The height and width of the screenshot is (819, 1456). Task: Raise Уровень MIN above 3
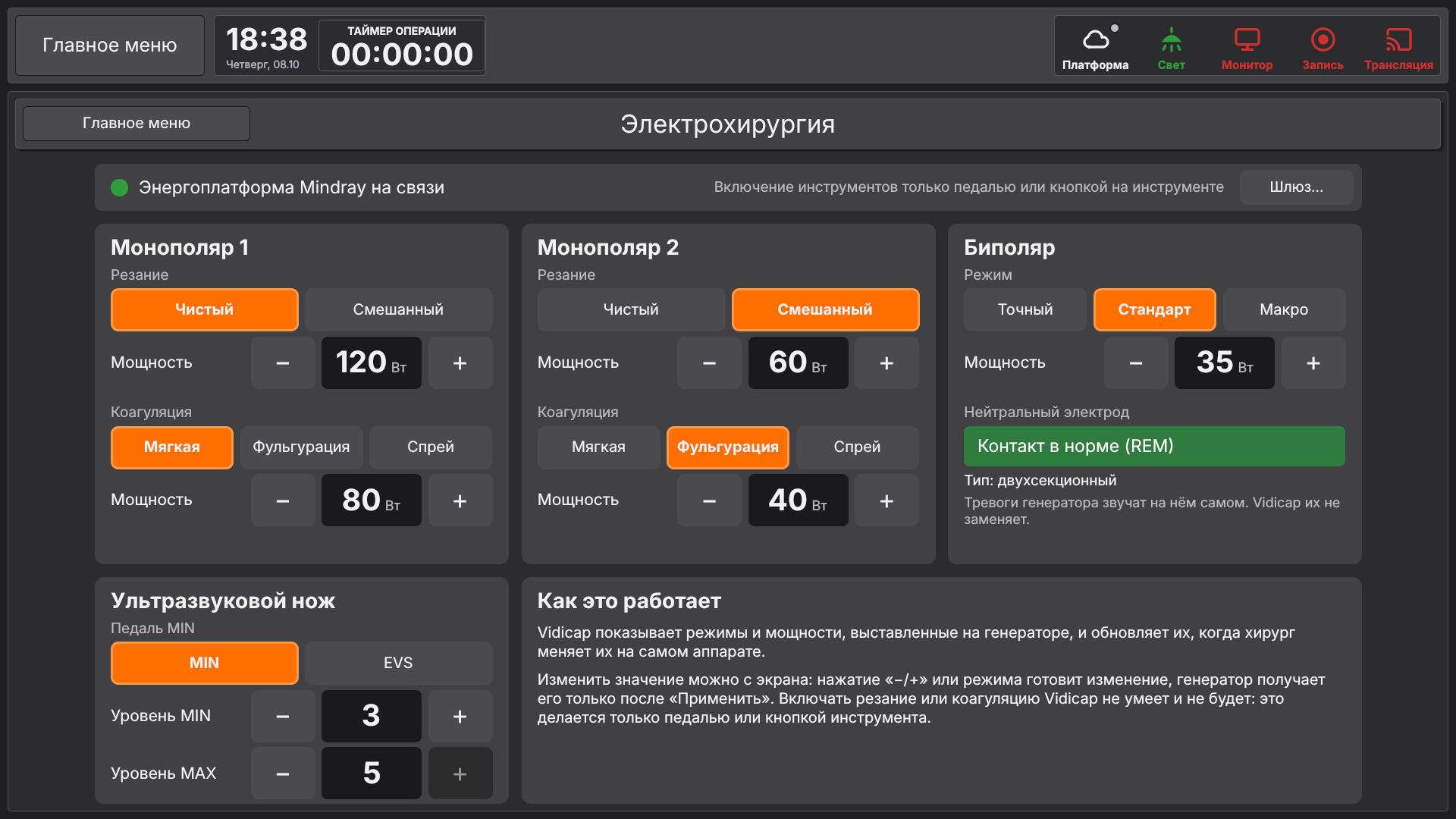[x=460, y=716]
